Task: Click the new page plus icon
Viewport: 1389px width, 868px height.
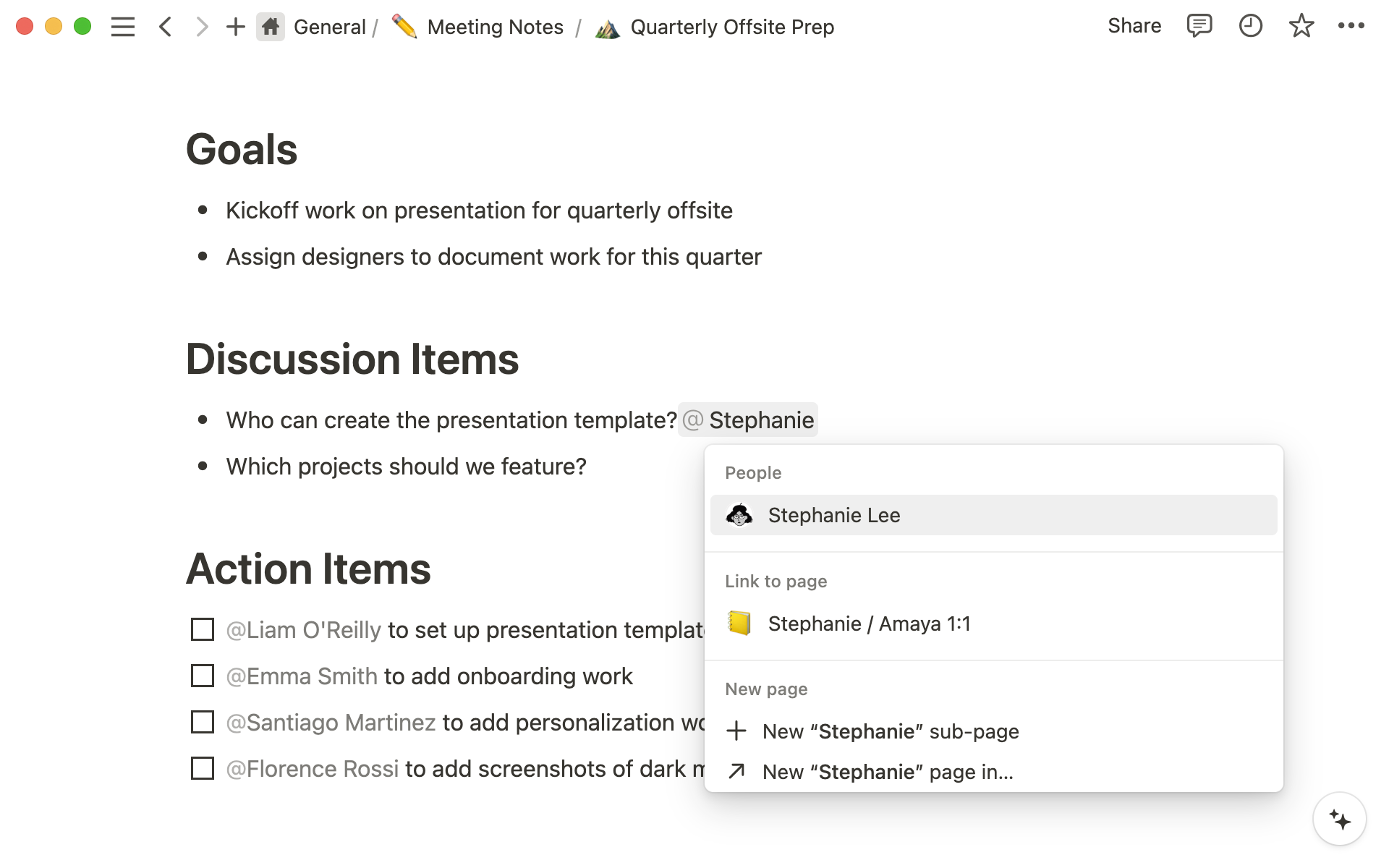Action: tap(737, 731)
